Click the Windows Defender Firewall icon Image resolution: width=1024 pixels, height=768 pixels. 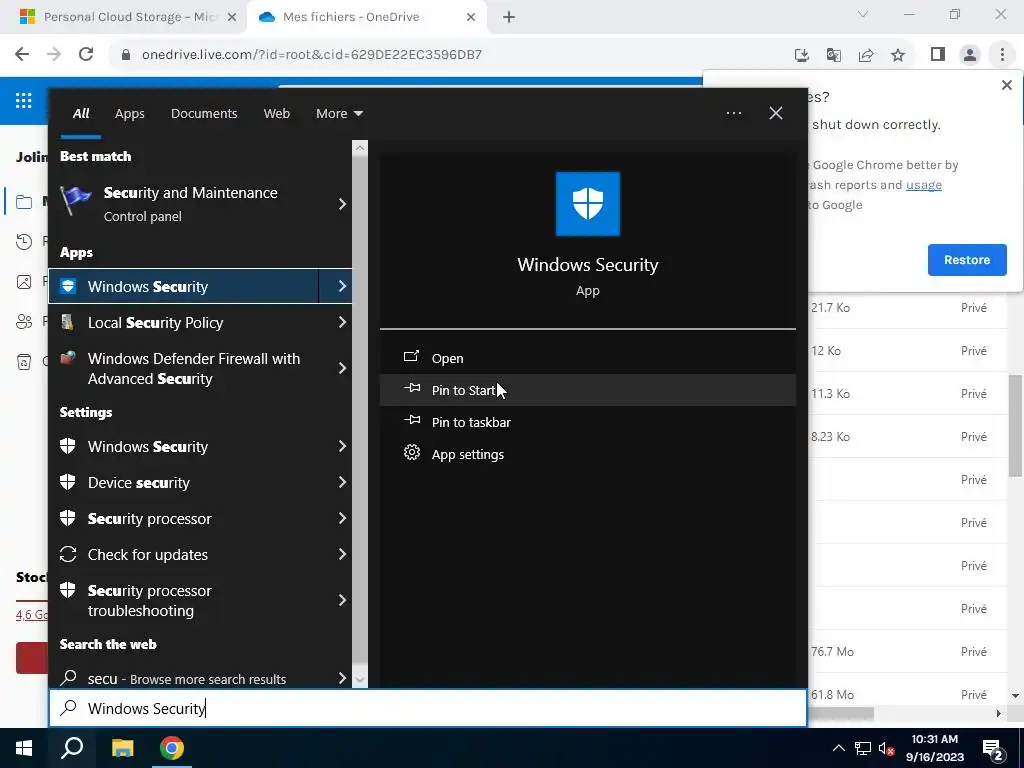[68, 359]
